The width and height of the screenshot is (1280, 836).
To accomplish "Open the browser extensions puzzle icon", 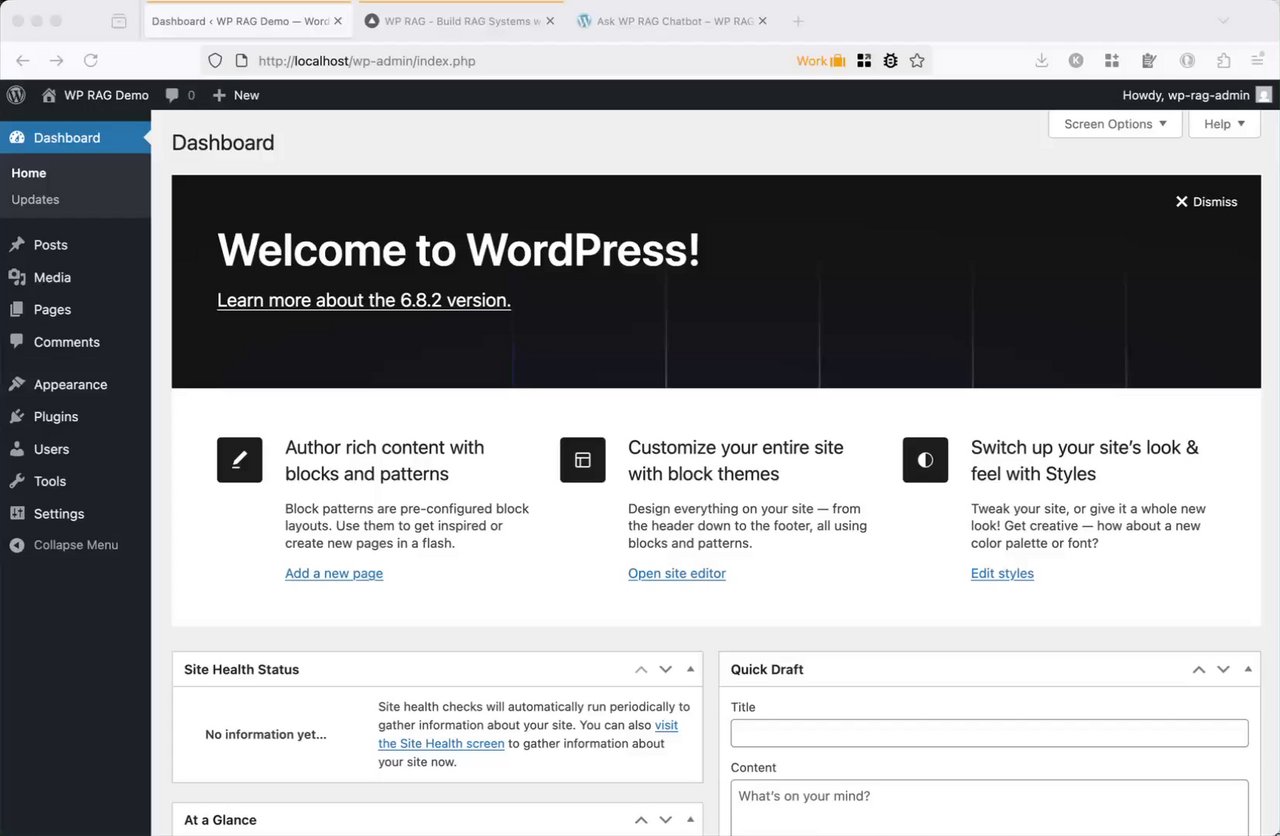I will coord(1223,61).
